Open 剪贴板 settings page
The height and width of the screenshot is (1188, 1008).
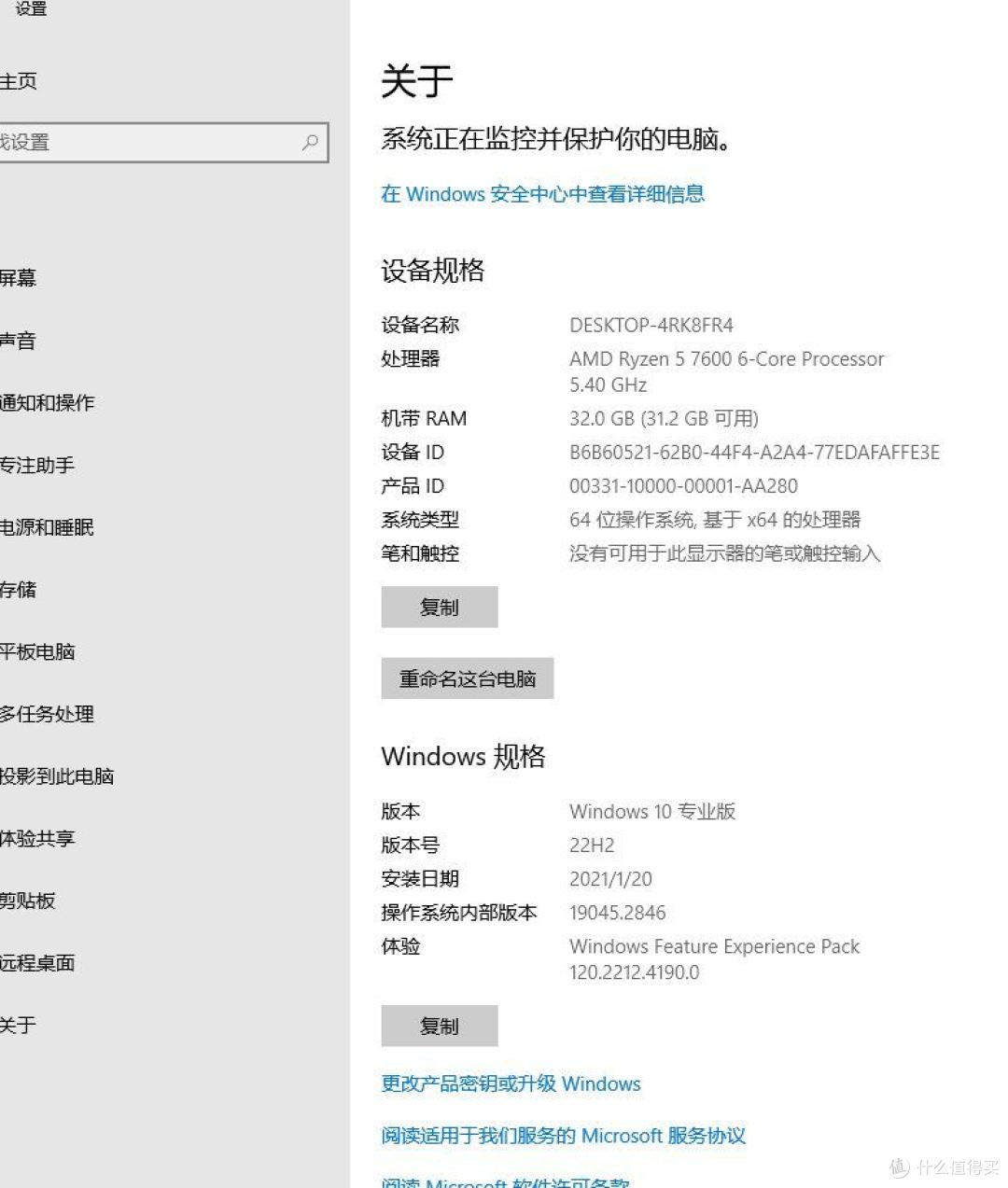click(28, 901)
